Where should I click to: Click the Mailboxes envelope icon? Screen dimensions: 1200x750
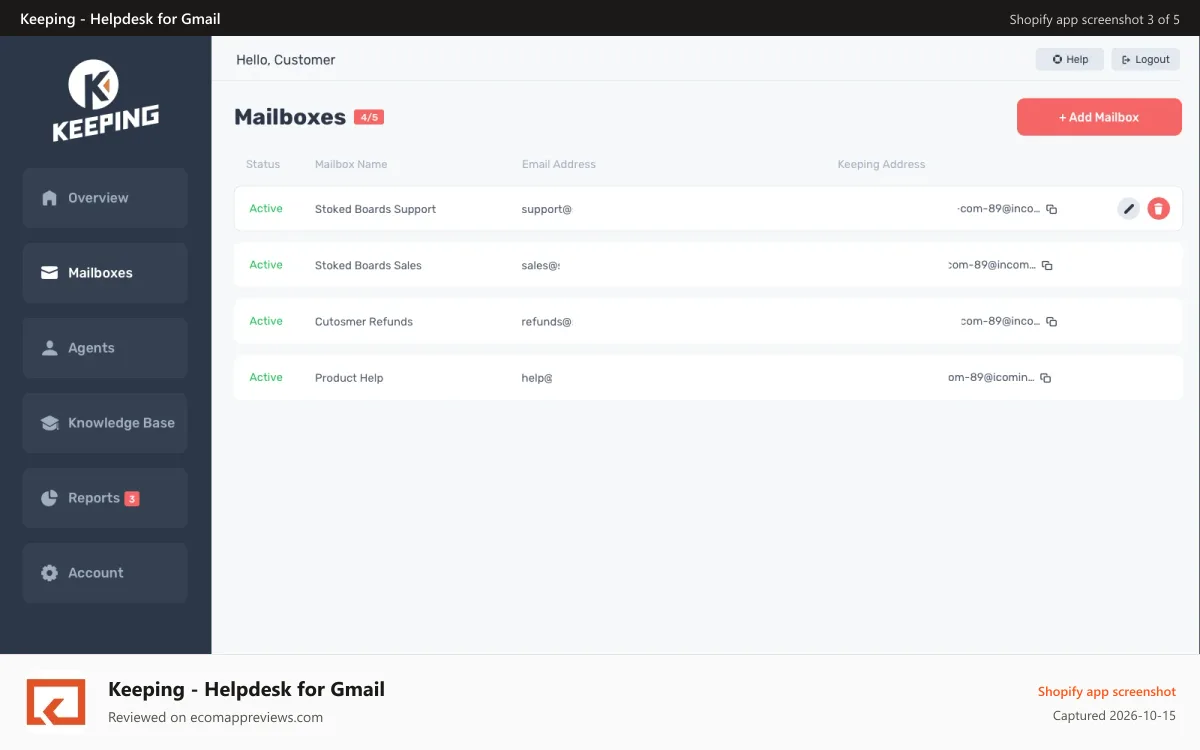(x=49, y=273)
